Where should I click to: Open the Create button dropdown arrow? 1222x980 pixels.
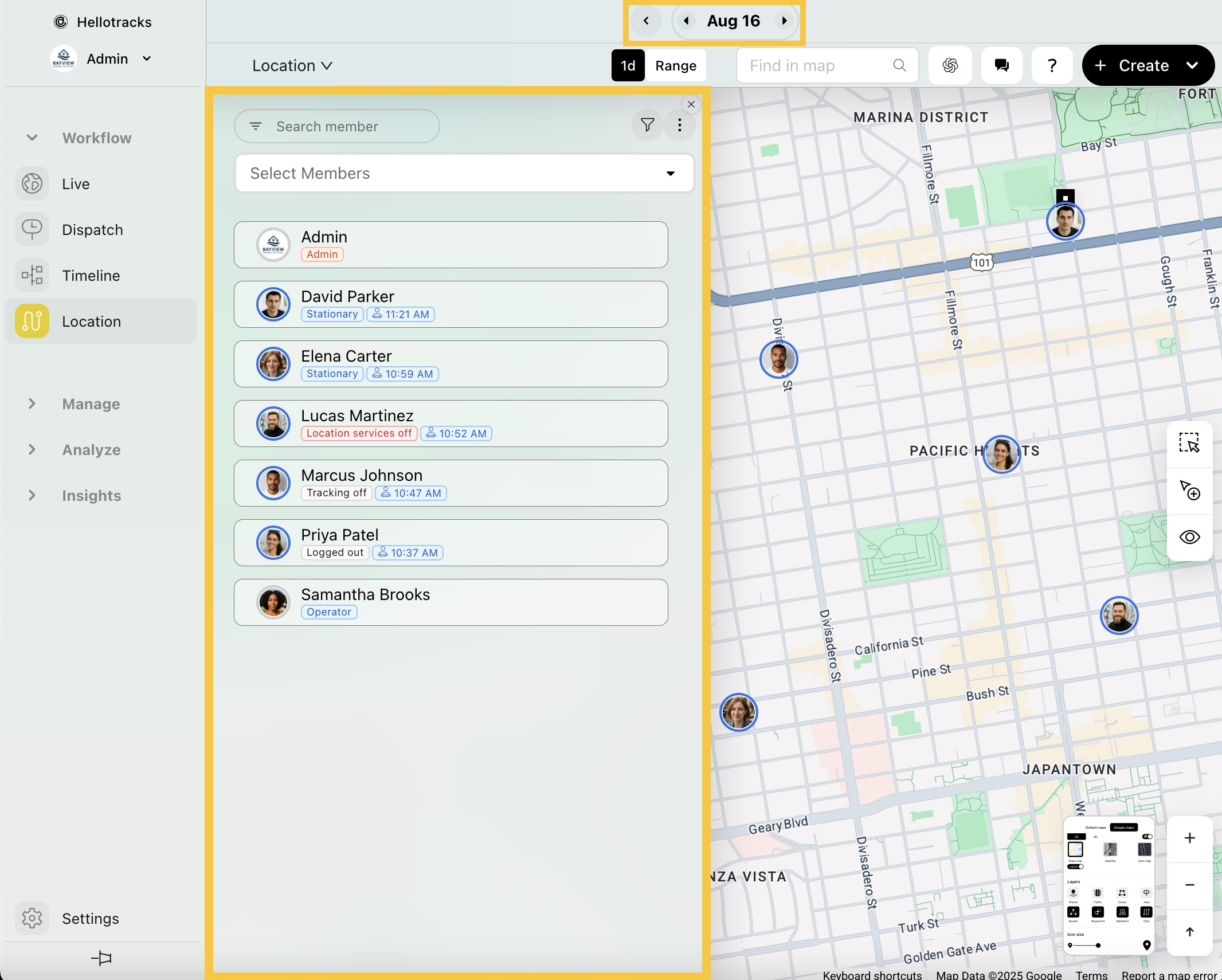1192,65
